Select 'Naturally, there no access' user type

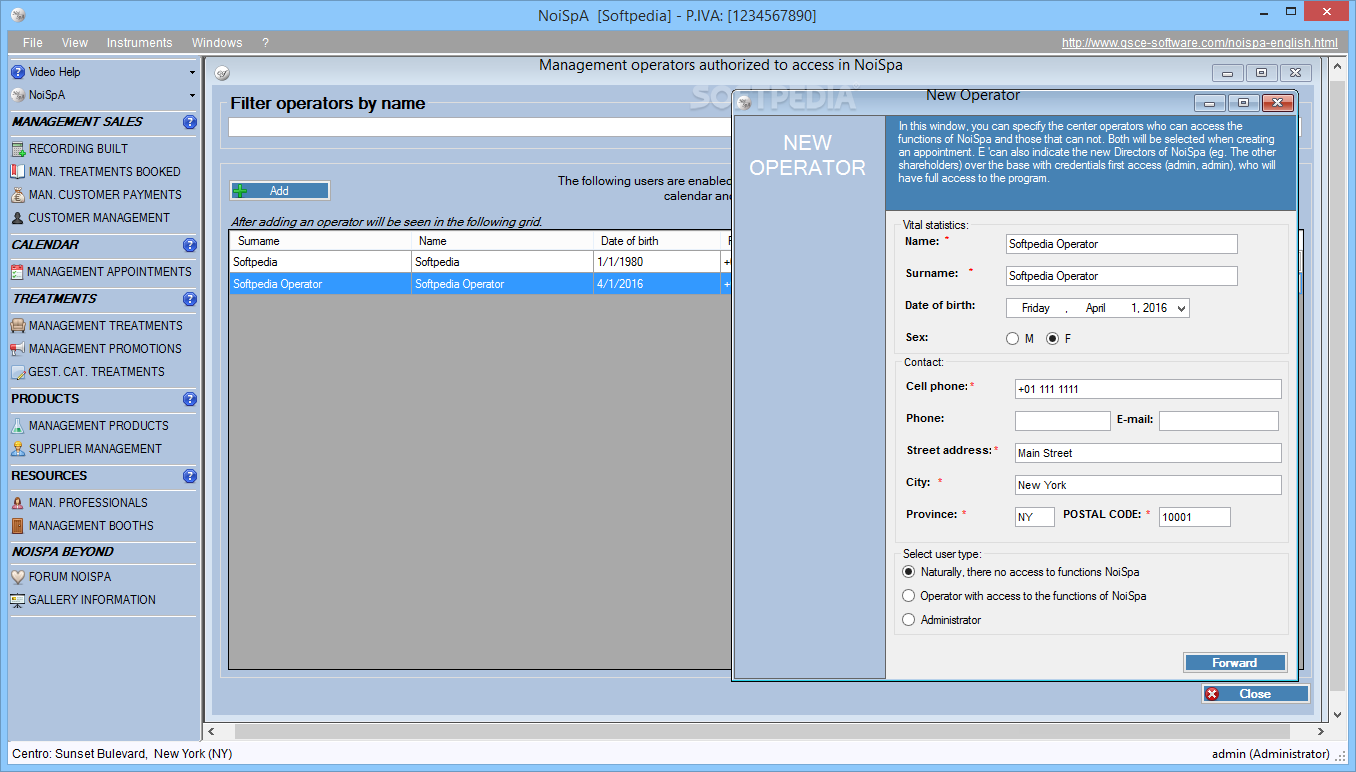[x=908, y=572]
